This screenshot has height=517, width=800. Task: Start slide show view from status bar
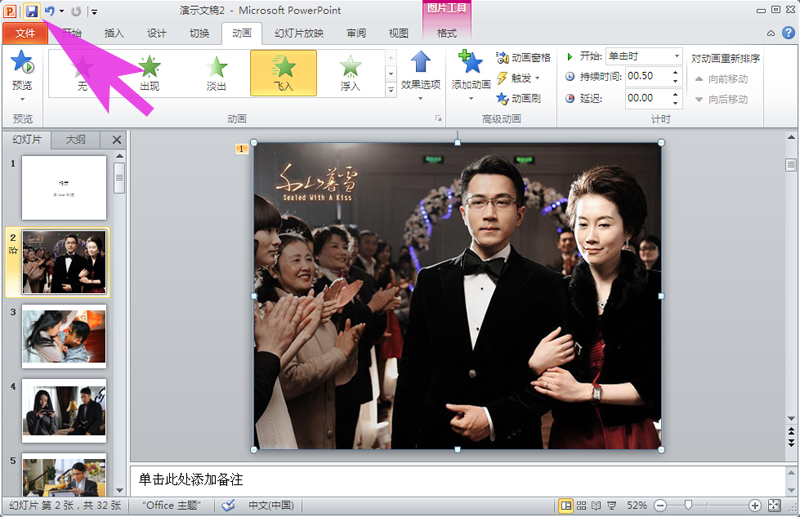coord(611,506)
